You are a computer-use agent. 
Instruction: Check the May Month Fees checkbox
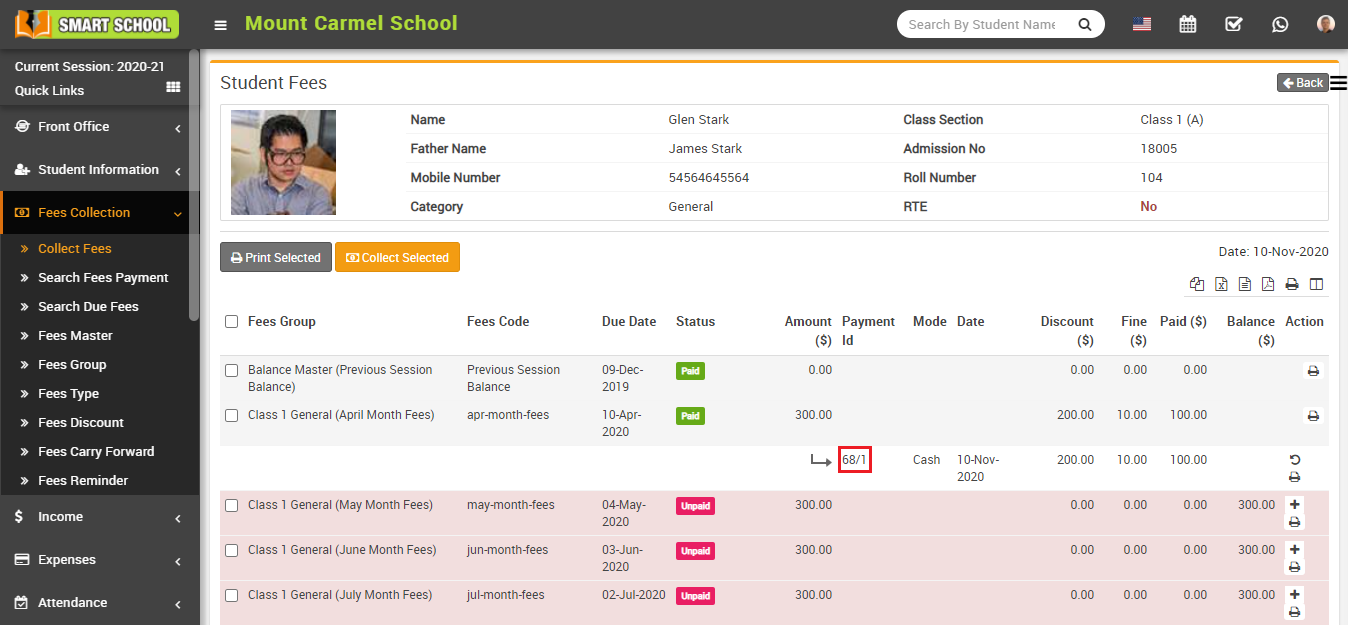point(231,505)
